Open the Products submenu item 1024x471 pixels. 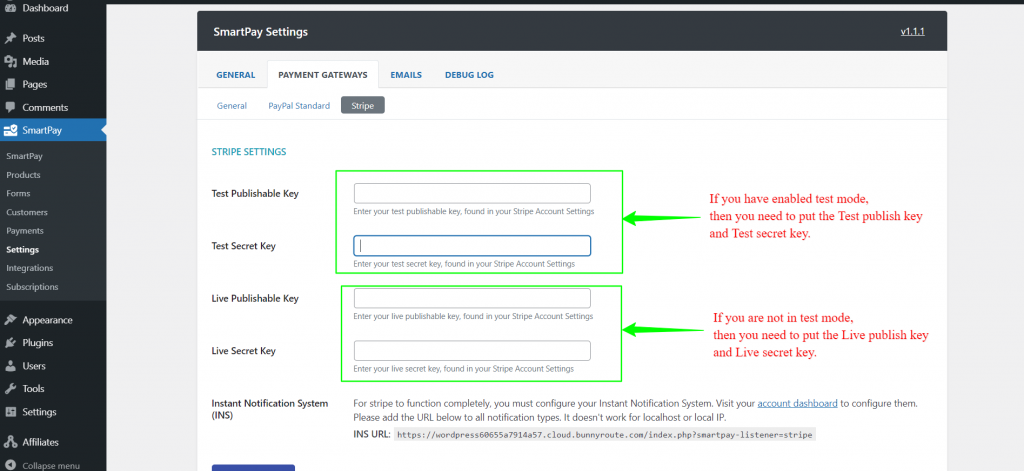point(24,175)
